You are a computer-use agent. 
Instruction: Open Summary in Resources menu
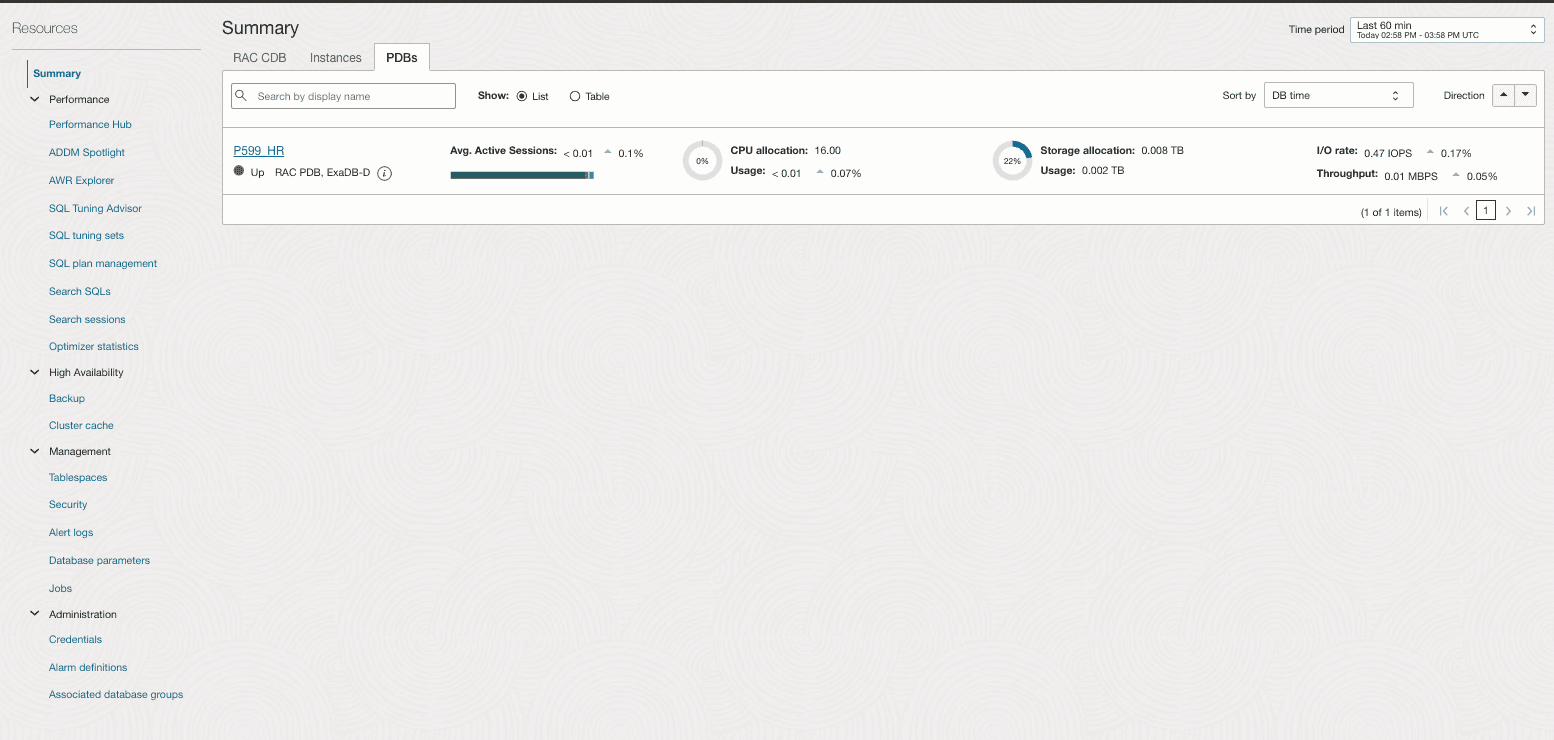pyautogui.click(x=57, y=73)
